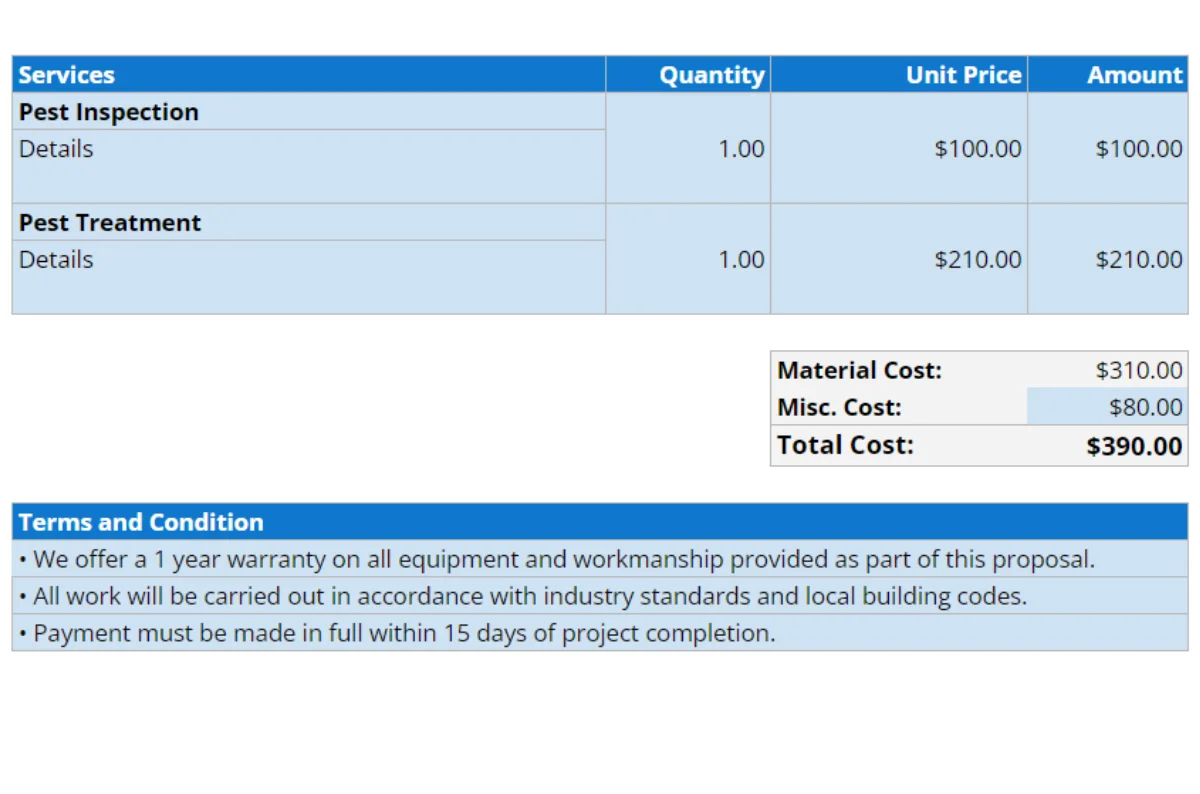1200x794 pixels.
Task: Click the Pest Treatment amount of $210.00
Action: pyautogui.click(x=1138, y=259)
